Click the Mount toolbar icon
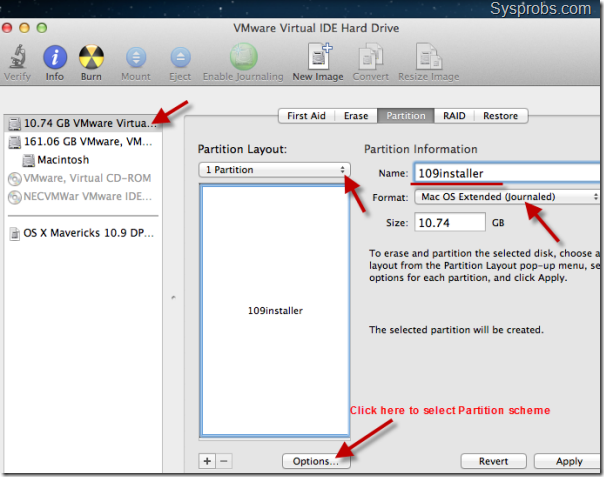This screenshot has height=477, width=604. (136, 57)
